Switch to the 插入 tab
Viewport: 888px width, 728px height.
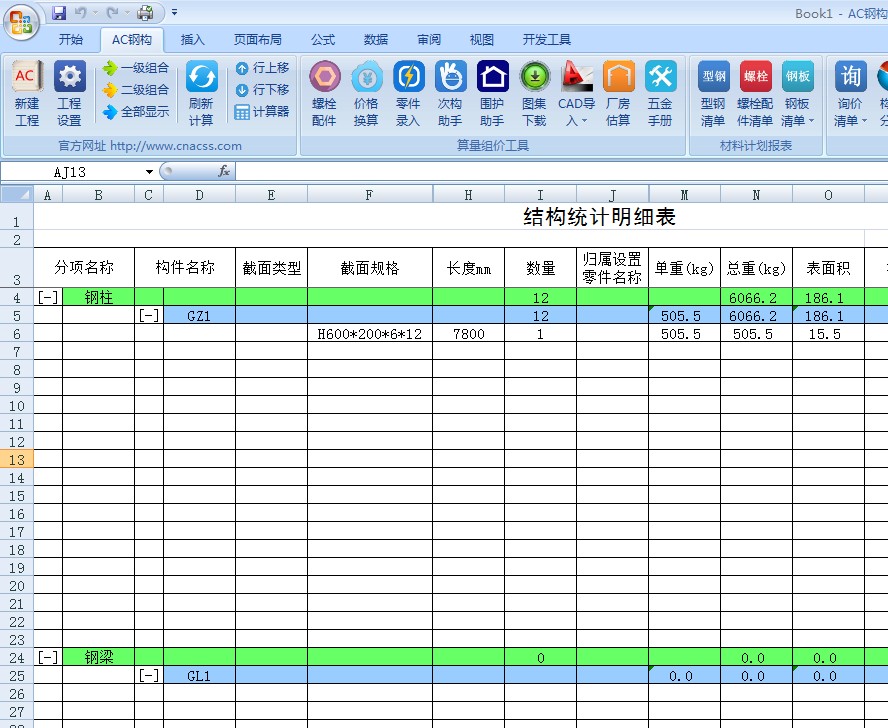click(193, 40)
